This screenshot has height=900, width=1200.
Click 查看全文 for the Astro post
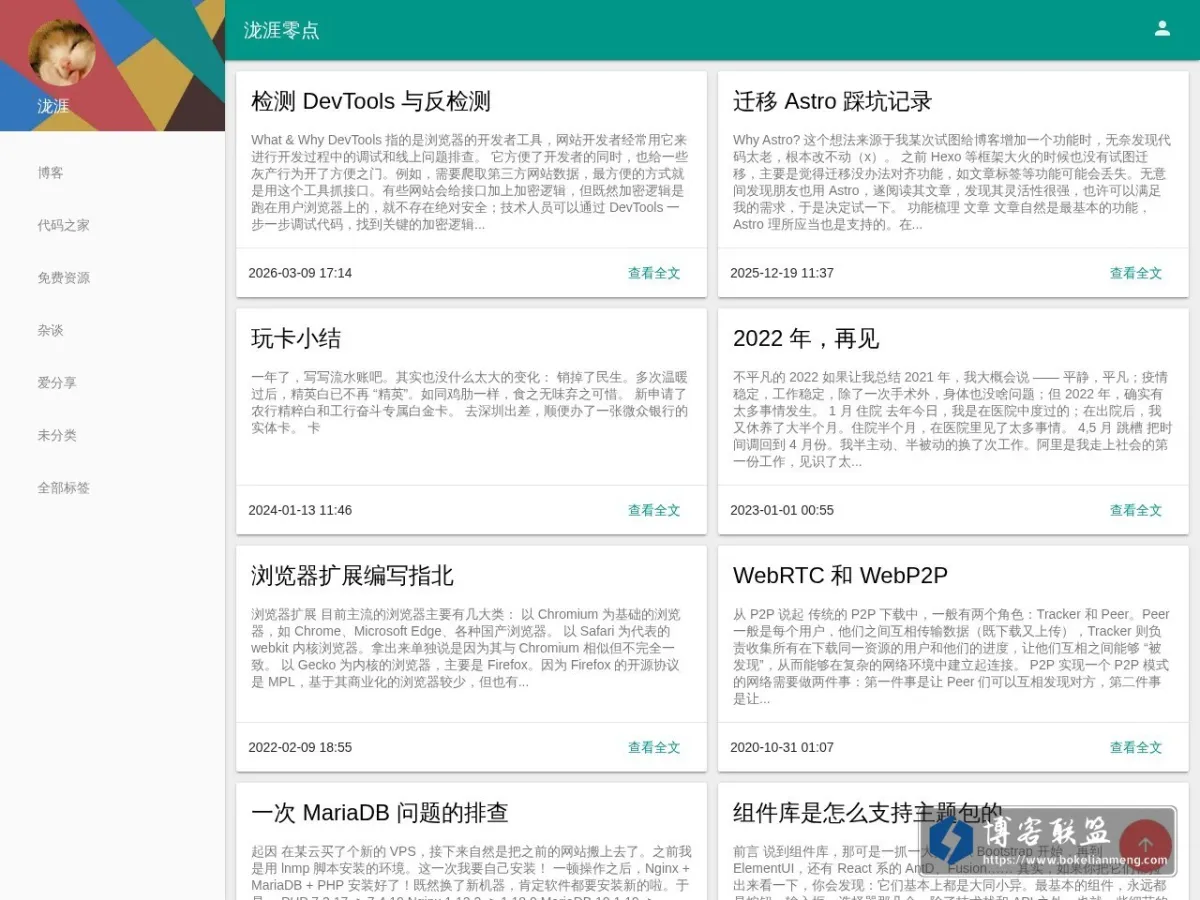1136,273
